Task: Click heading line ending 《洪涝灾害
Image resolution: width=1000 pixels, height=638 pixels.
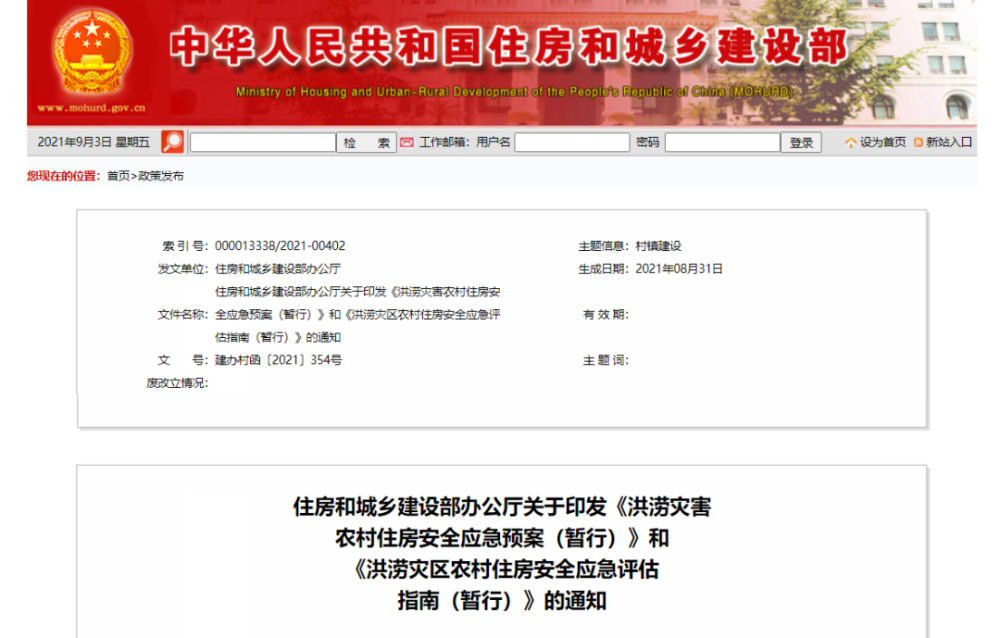Action: coord(502,507)
